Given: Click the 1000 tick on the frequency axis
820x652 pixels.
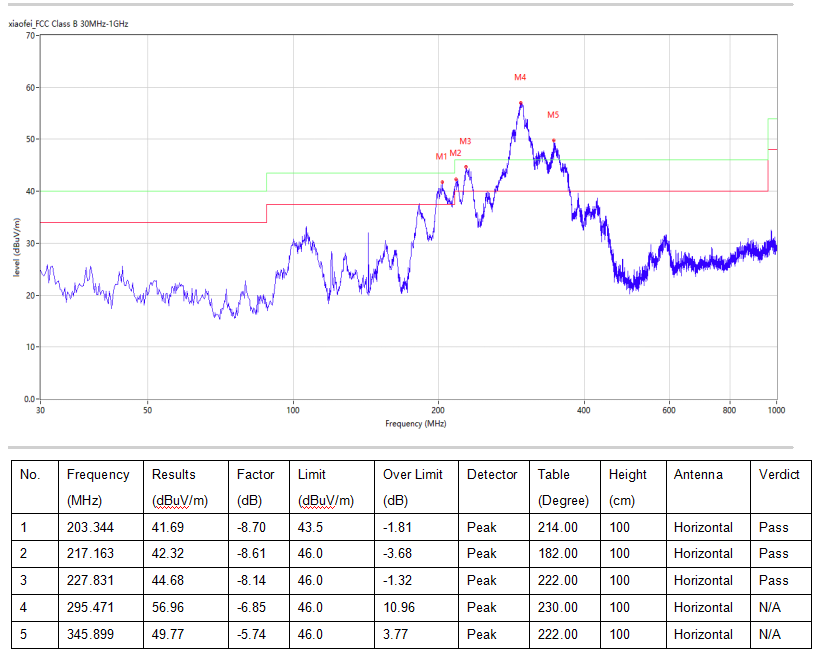Looking at the screenshot, I should (775, 410).
